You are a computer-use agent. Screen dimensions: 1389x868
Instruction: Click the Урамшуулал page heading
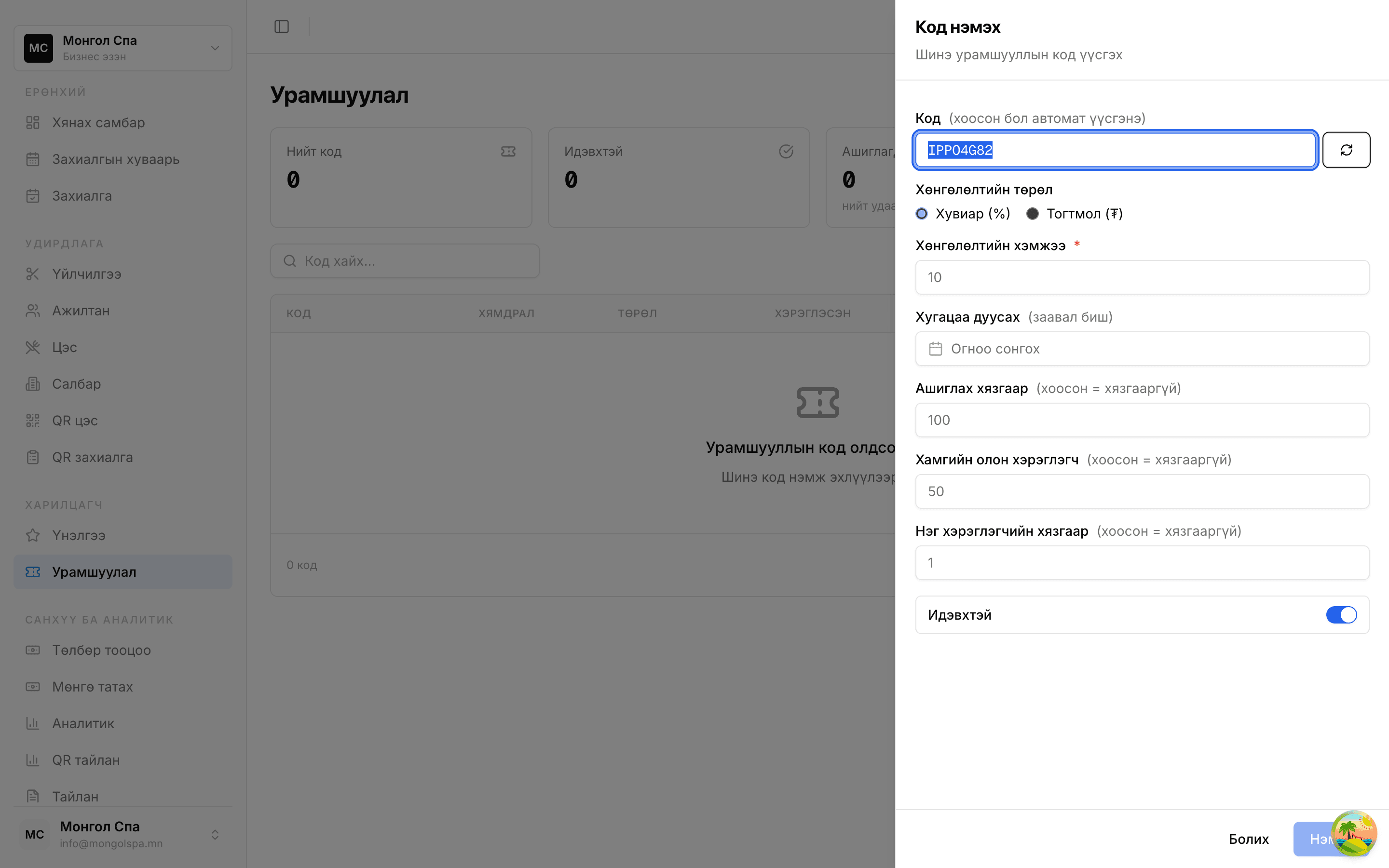click(339, 95)
